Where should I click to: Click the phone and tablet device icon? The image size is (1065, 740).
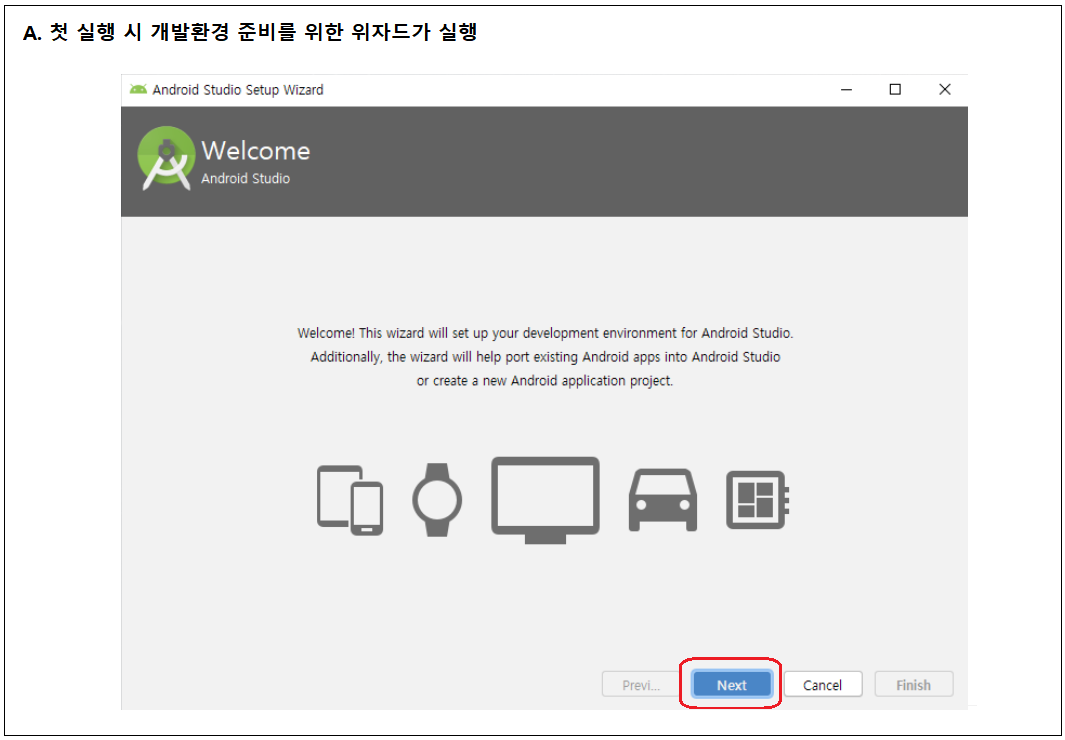click(x=350, y=500)
